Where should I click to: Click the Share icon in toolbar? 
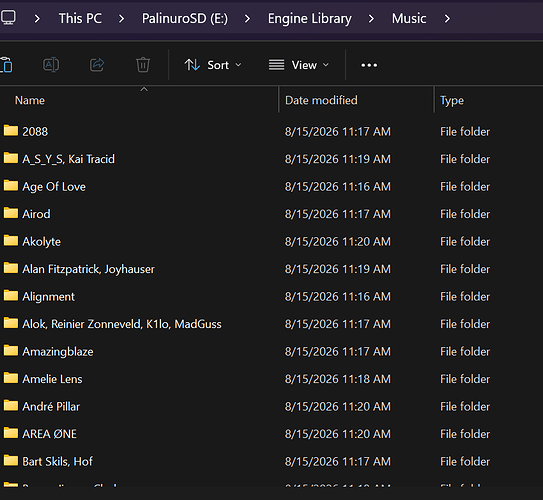tap(97, 65)
